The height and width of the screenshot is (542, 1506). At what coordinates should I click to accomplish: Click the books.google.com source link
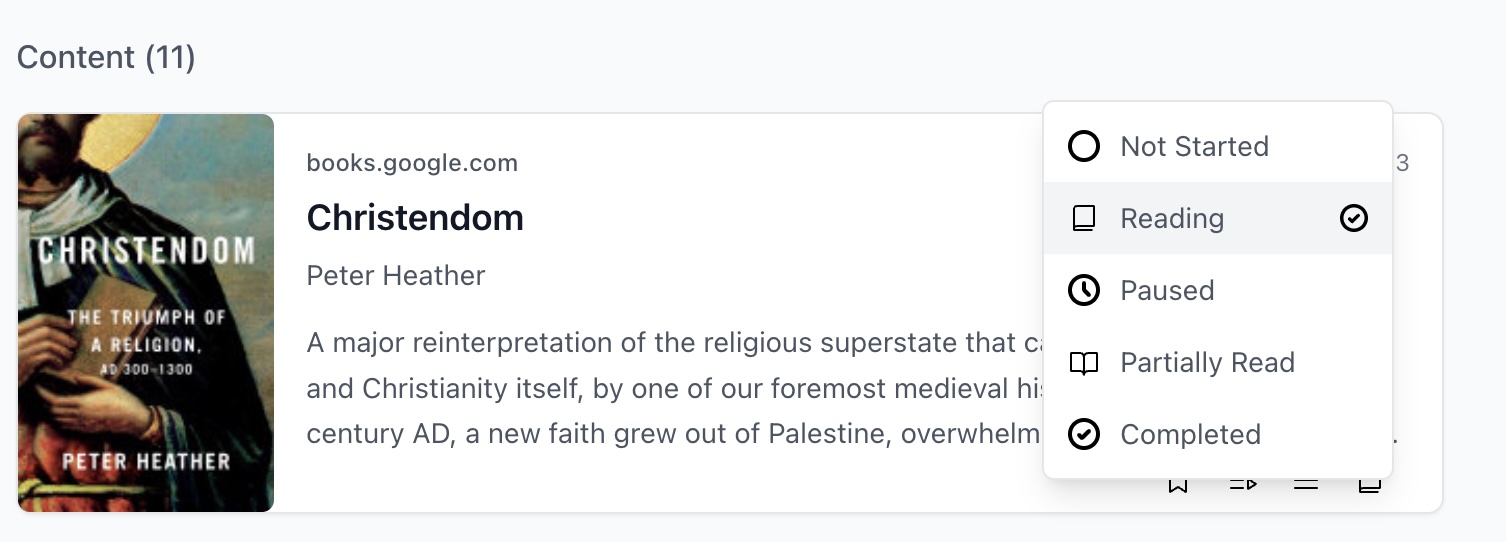coord(412,163)
